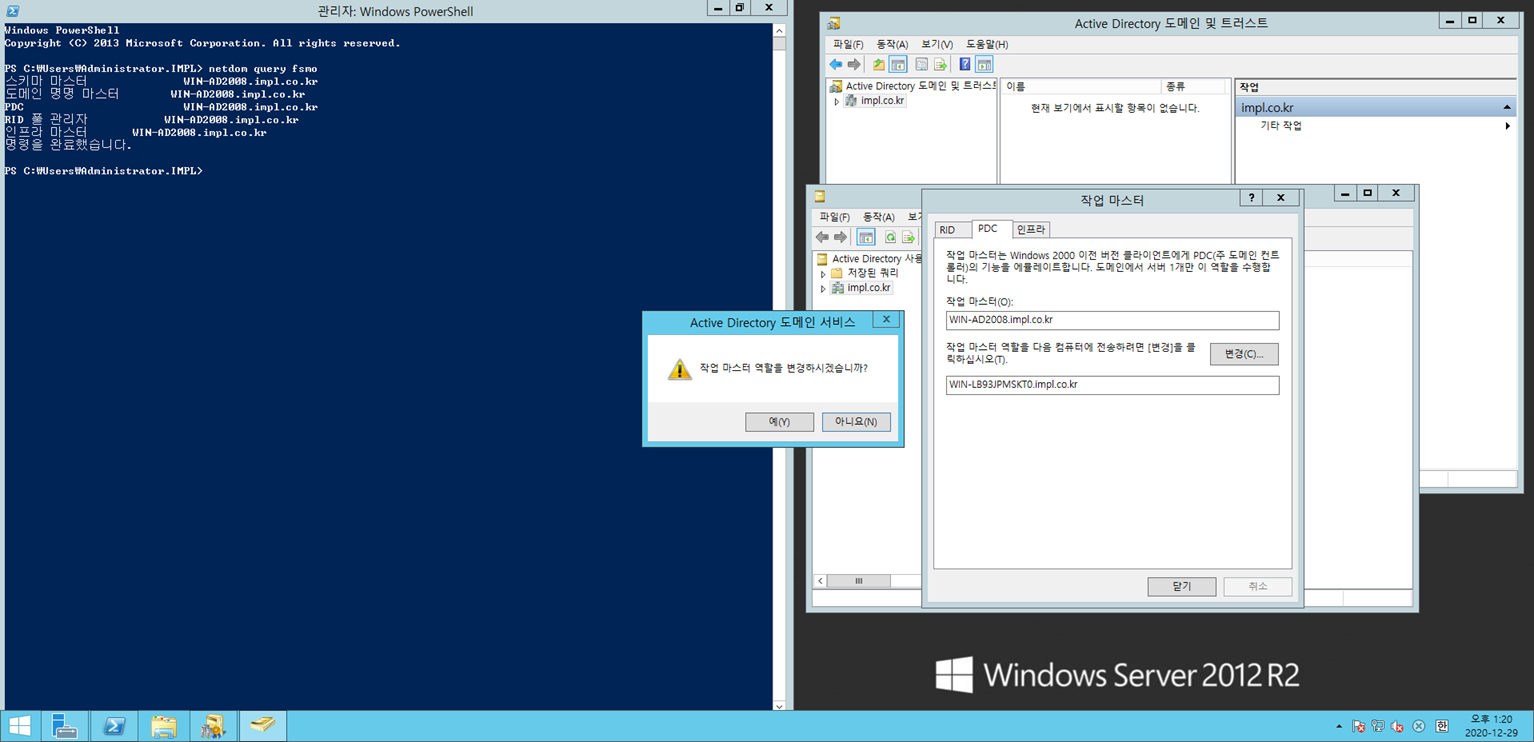Go Back arrow in Users and Computers window
This screenshot has height=742, width=1534.
822,237
